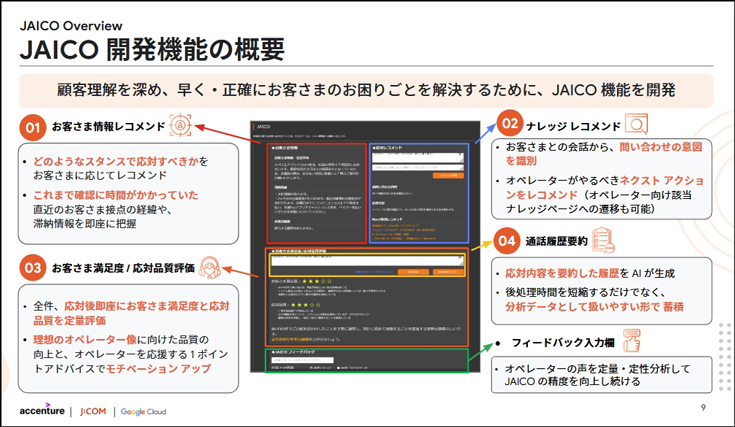Click the clipboard document icon beside 通話履歴要約

[x=603, y=240]
